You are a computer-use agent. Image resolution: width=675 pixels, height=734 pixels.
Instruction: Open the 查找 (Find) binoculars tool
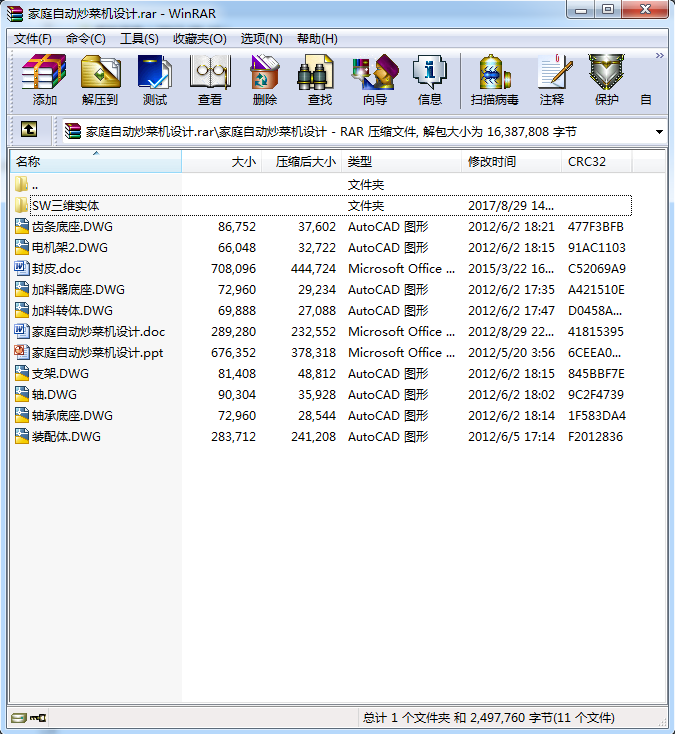[x=319, y=80]
